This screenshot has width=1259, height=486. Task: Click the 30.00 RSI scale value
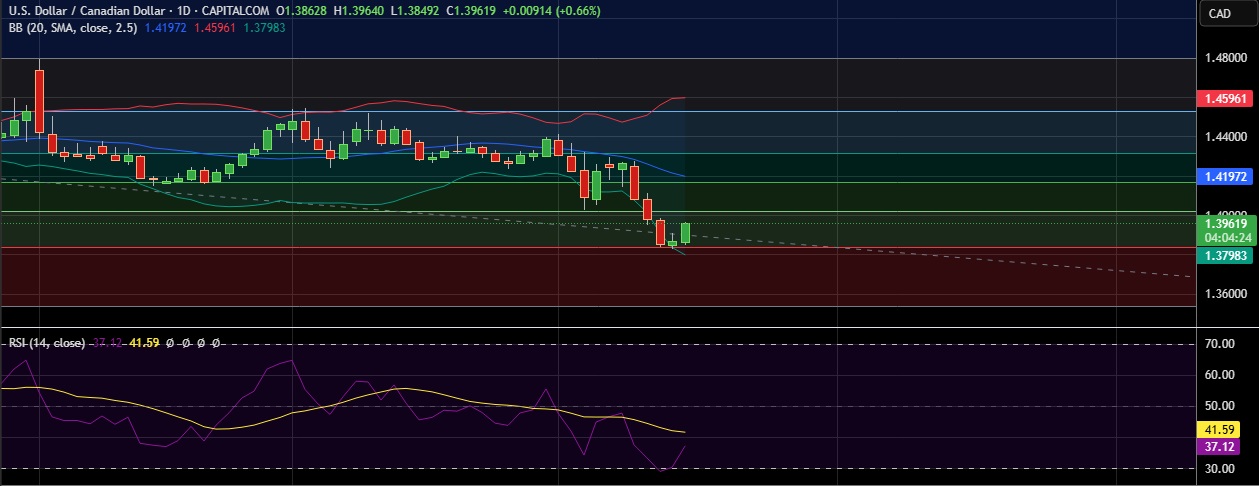tap(1221, 468)
